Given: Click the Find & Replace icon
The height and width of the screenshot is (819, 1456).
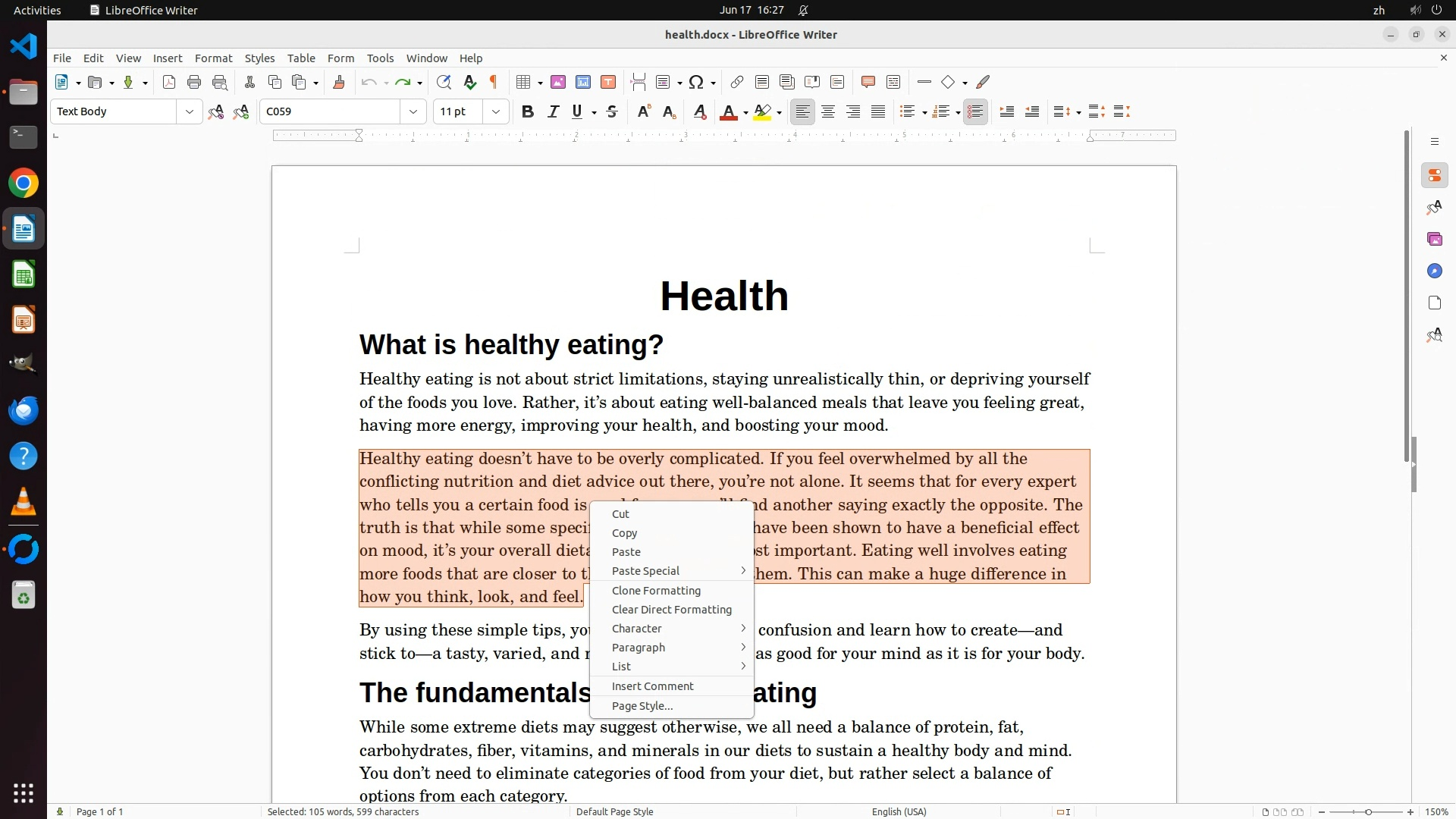Looking at the screenshot, I should click(x=444, y=83).
